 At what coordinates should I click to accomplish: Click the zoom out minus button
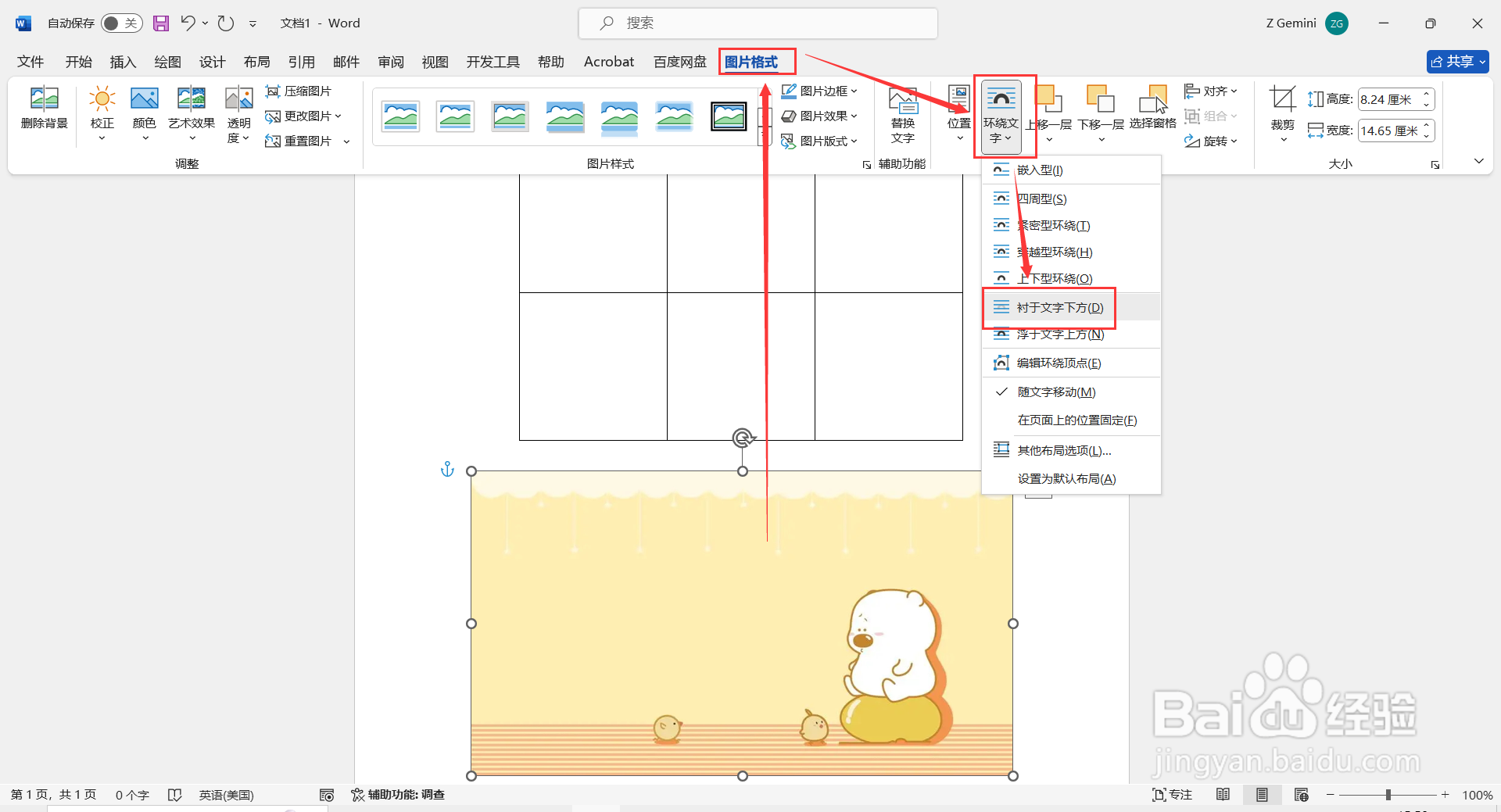[1330, 795]
